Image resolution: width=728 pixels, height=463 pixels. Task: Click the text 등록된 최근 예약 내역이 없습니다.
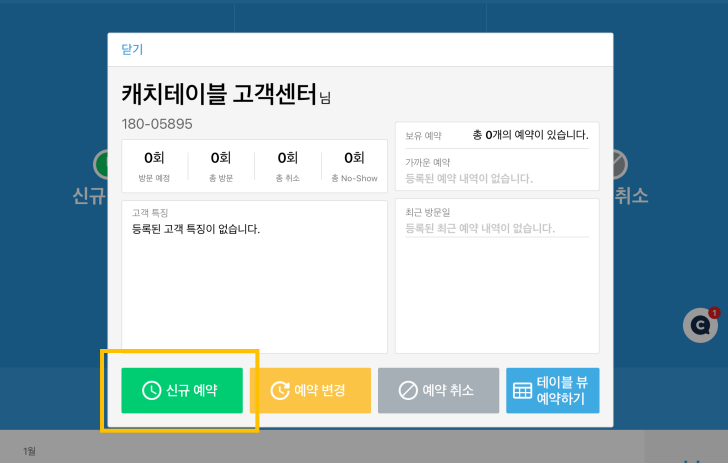(480, 228)
